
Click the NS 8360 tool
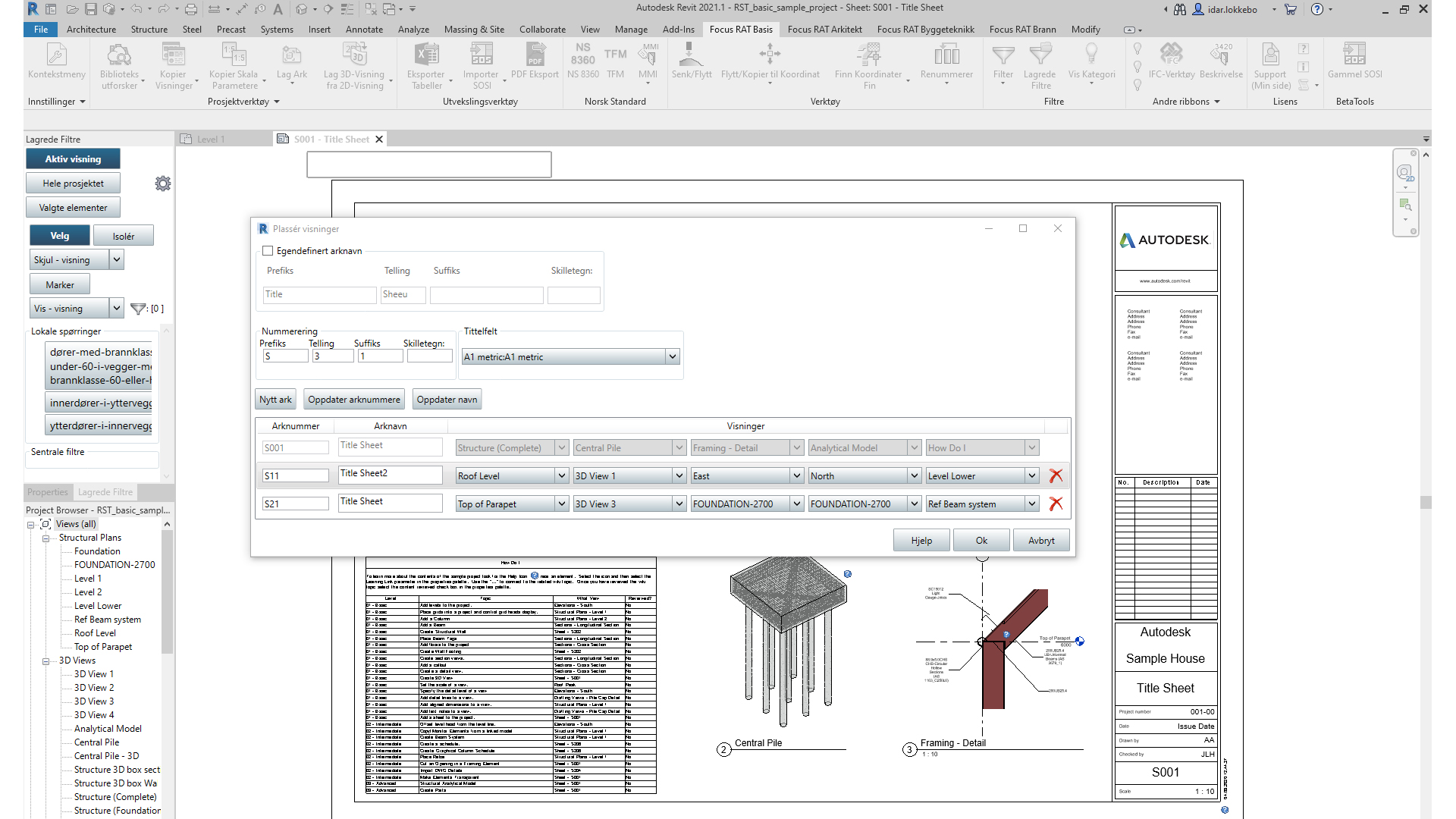click(x=583, y=61)
